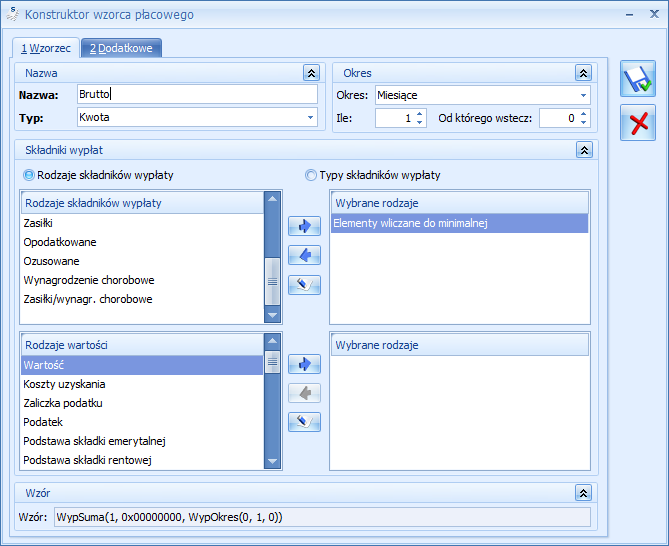669x546 pixels.
Task: Collapse the Nazwa section
Action: pyautogui.click(x=311, y=73)
